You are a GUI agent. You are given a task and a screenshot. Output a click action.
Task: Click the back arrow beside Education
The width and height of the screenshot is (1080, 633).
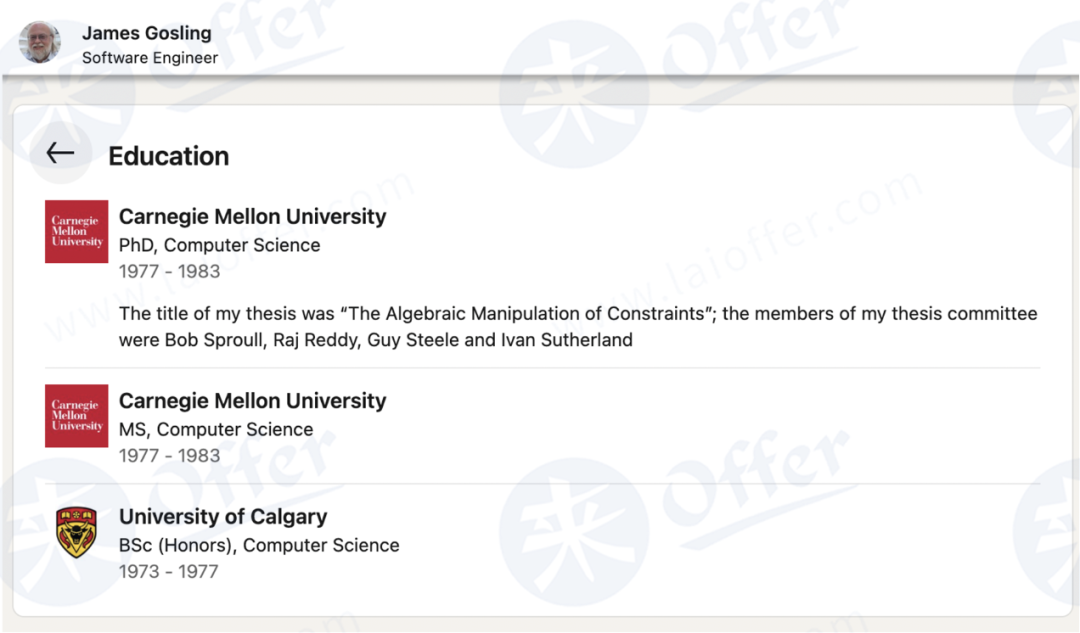61,153
